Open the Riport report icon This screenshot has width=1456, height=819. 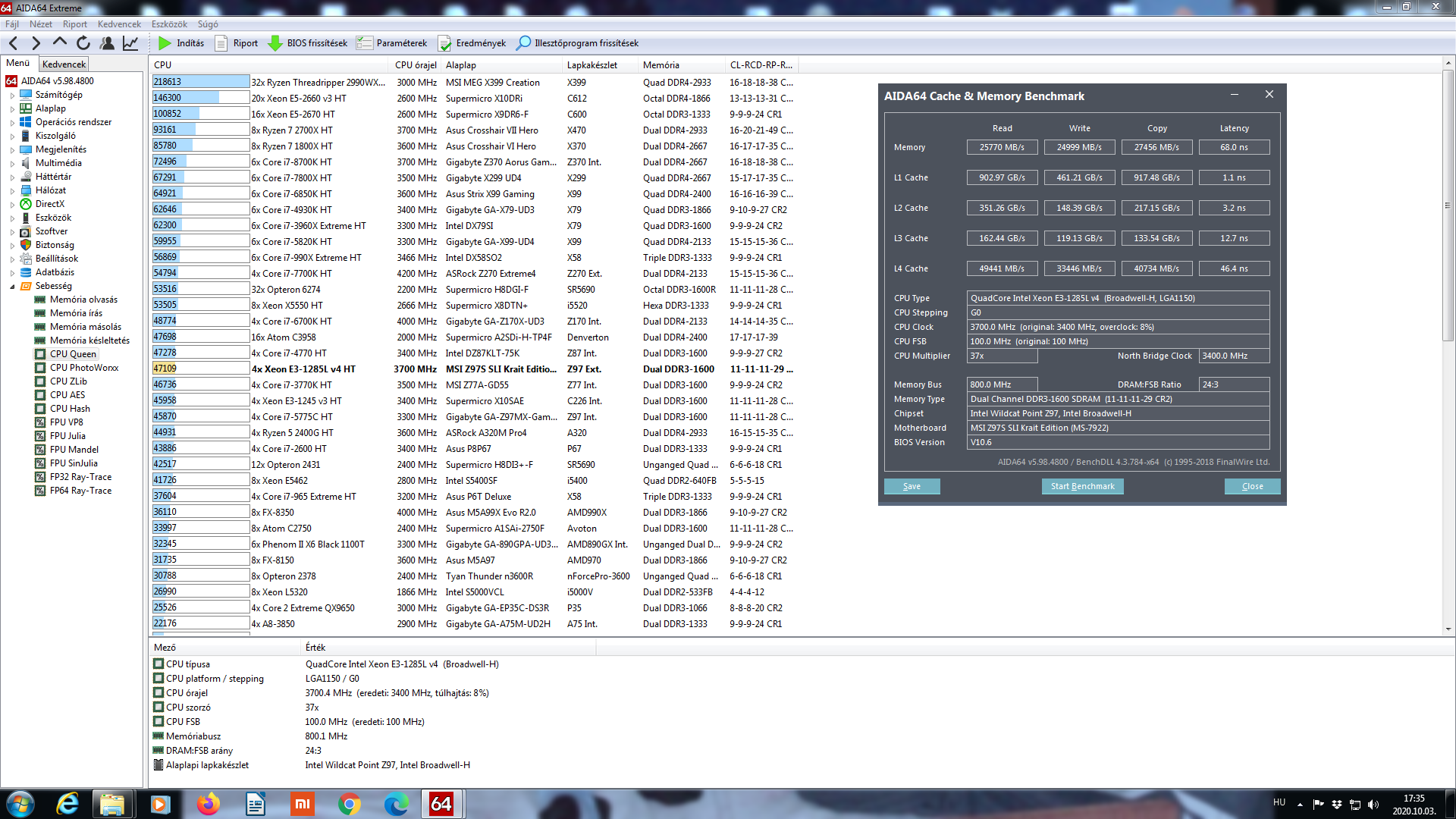[x=221, y=43]
